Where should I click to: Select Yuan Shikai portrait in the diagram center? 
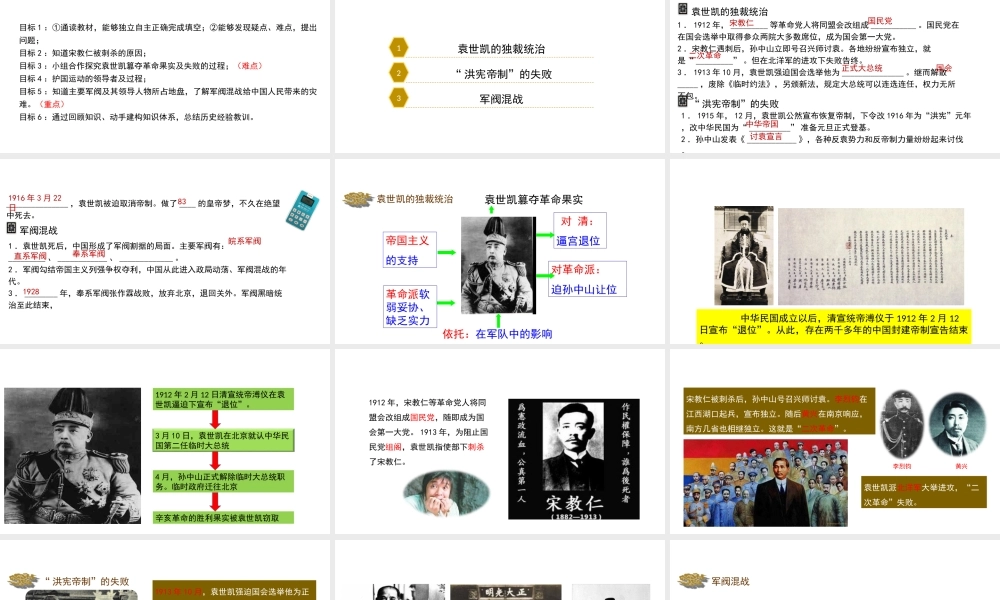click(x=498, y=265)
